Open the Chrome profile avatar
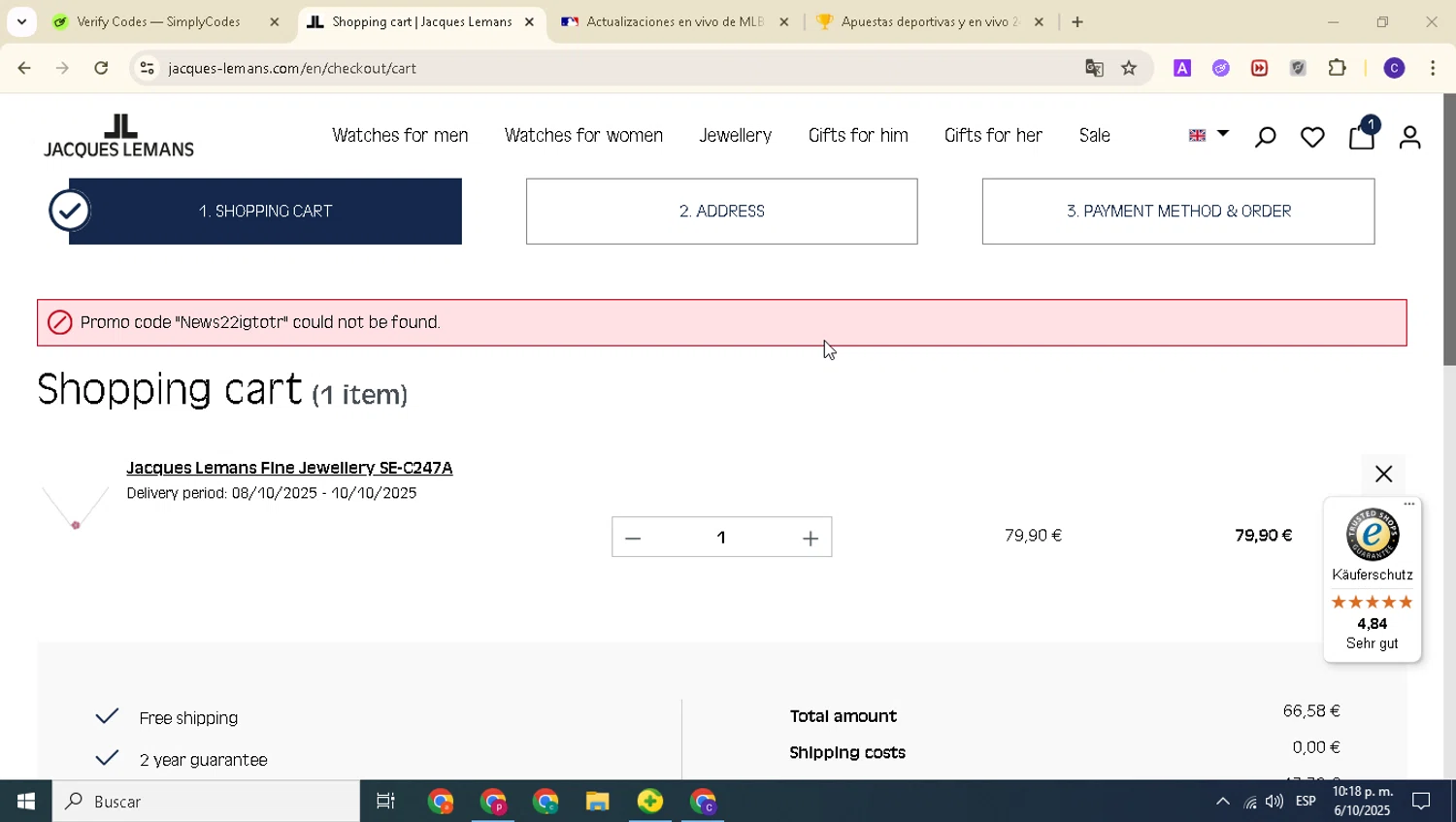Viewport: 1456px width, 822px height. click(x=1394, y=68)
